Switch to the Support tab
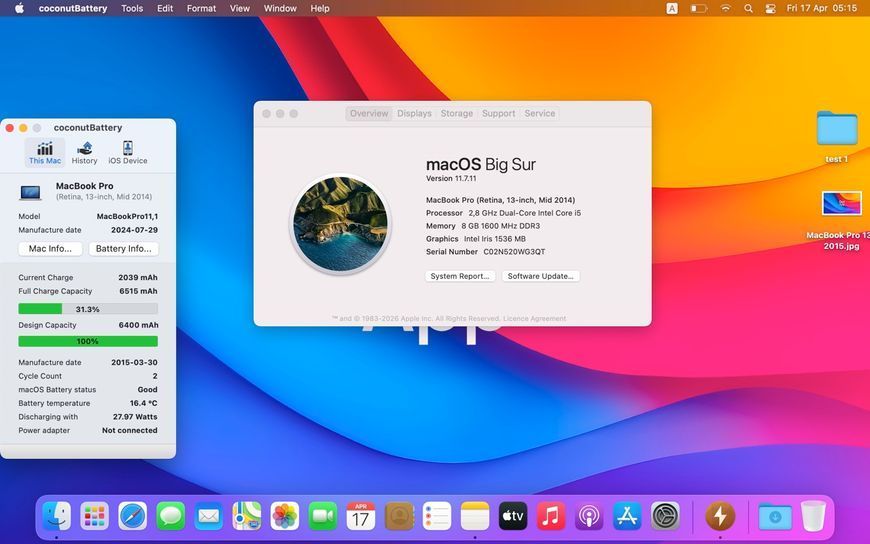This screenshot has height=544, width=870. (498, 113)
